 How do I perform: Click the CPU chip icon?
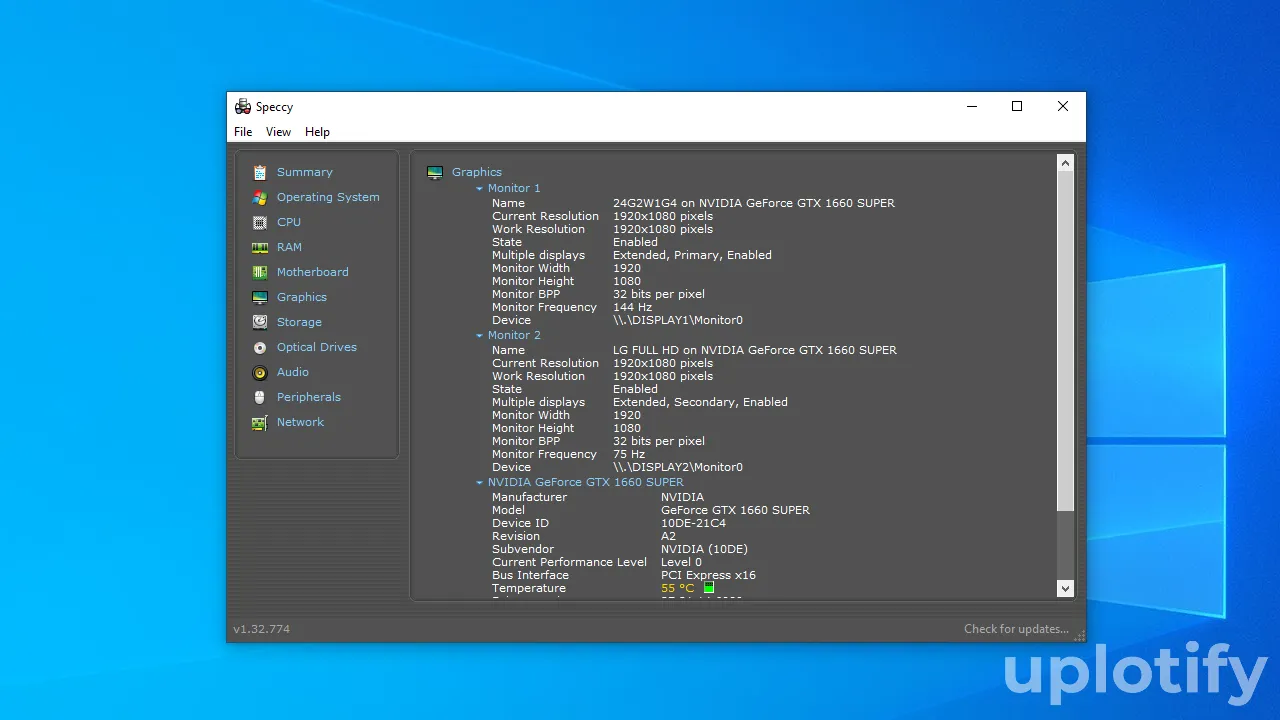pos(260,222)
